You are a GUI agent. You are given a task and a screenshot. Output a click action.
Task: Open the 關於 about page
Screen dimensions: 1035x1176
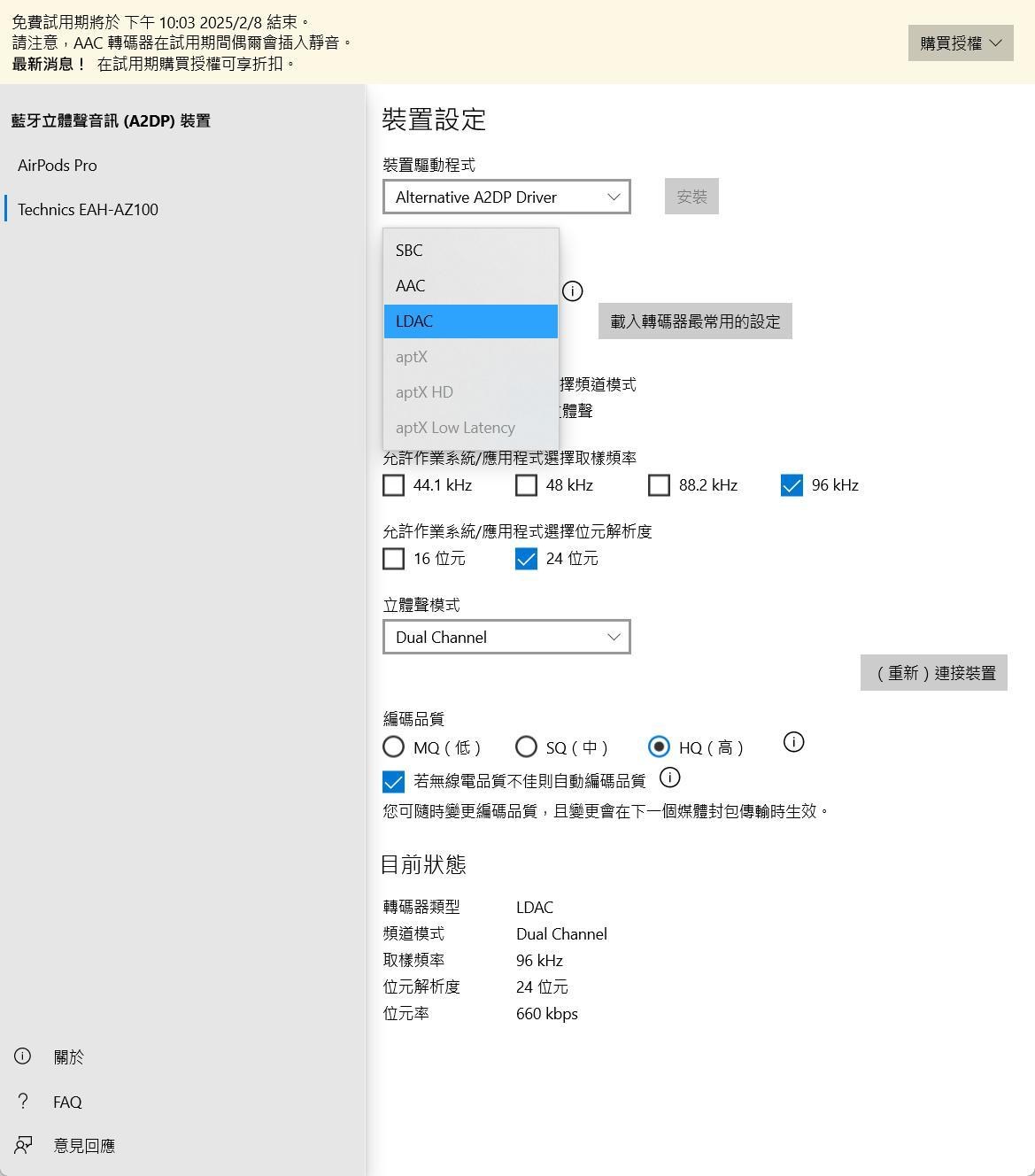69,1056
